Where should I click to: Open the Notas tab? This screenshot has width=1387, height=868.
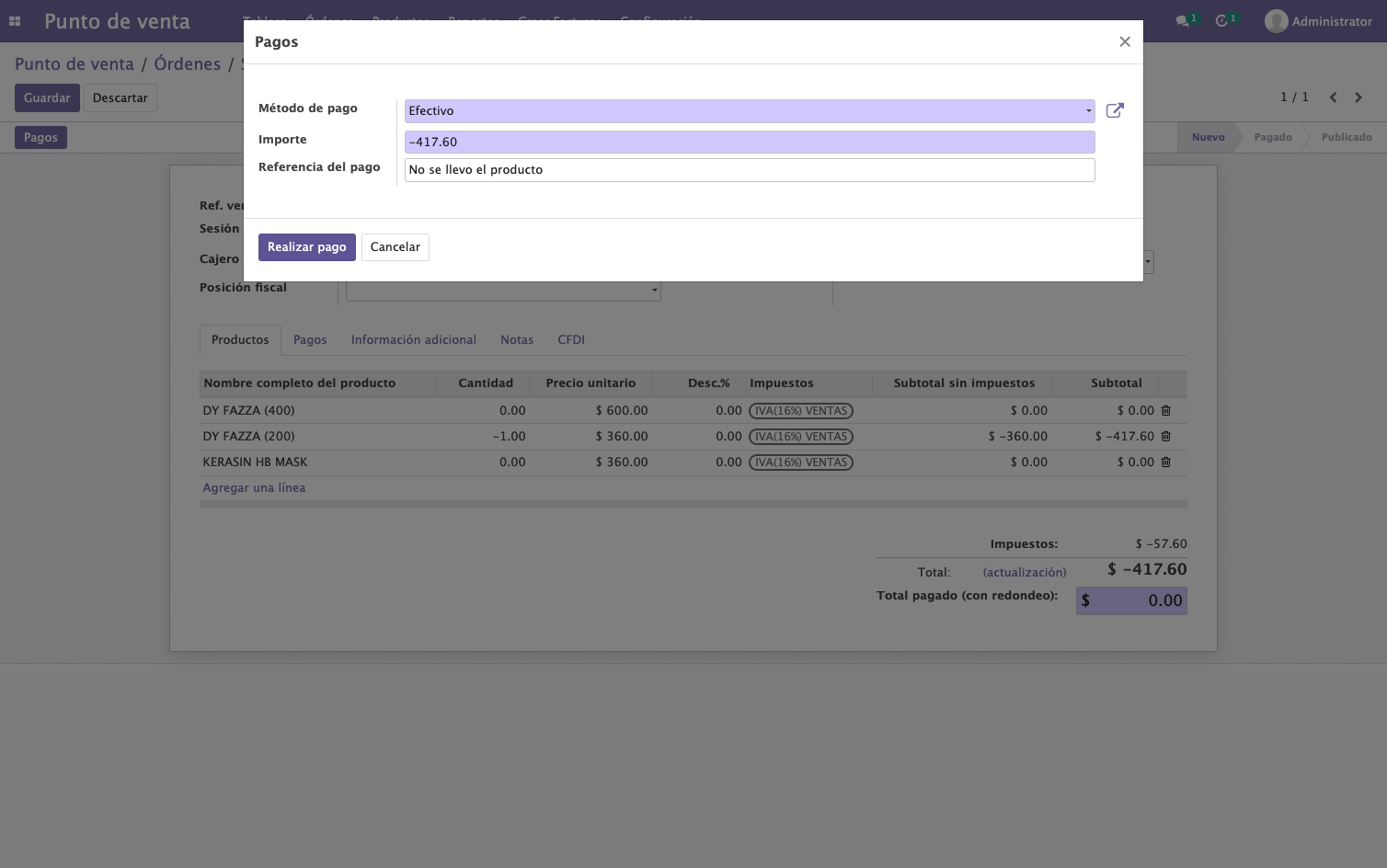[x=517, y=340]
